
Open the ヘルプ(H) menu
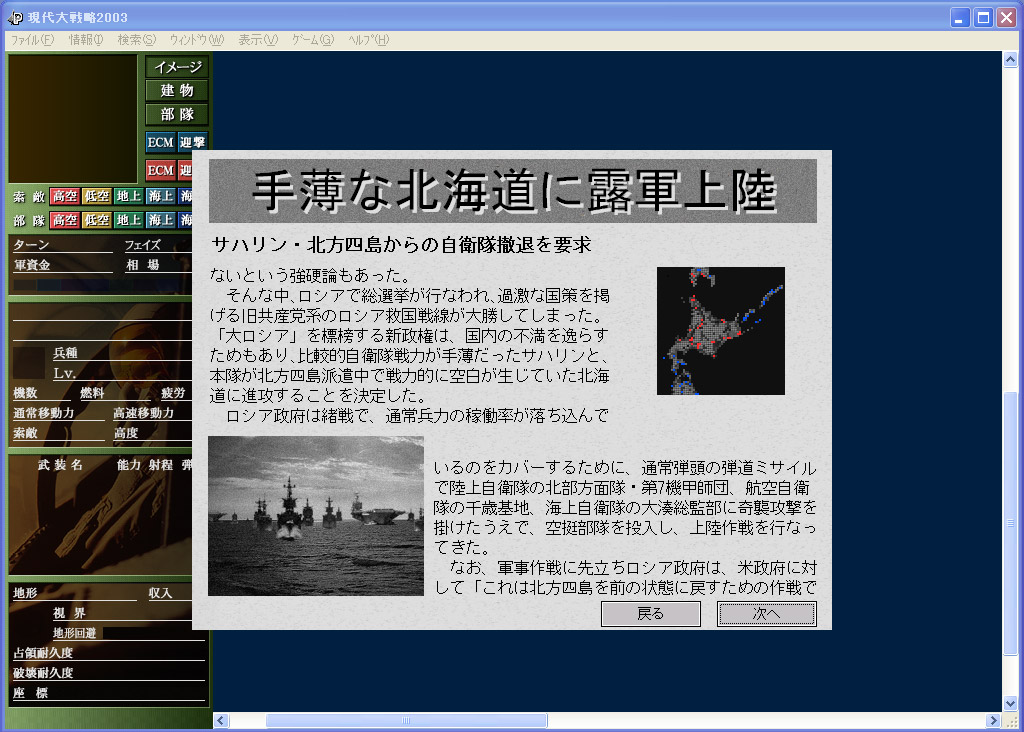point(368,40)
